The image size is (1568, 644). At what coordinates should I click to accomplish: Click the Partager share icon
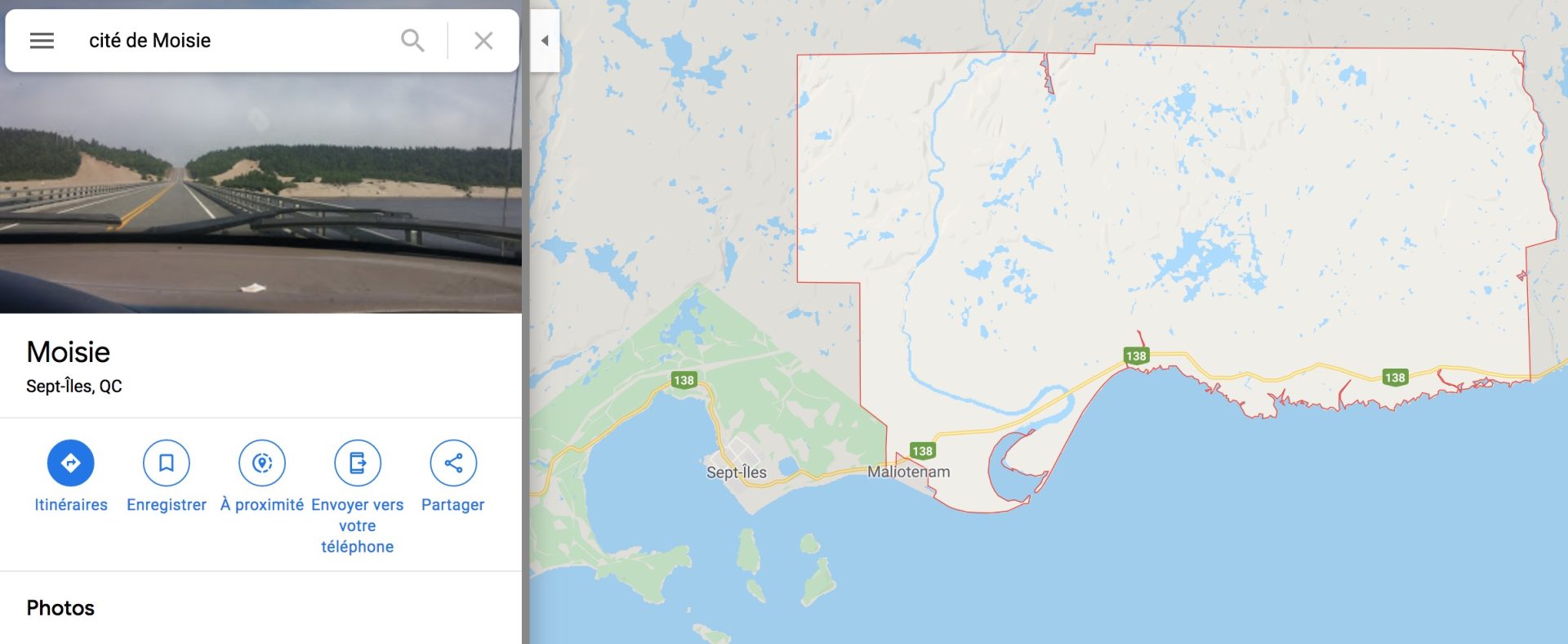point(453,463)
